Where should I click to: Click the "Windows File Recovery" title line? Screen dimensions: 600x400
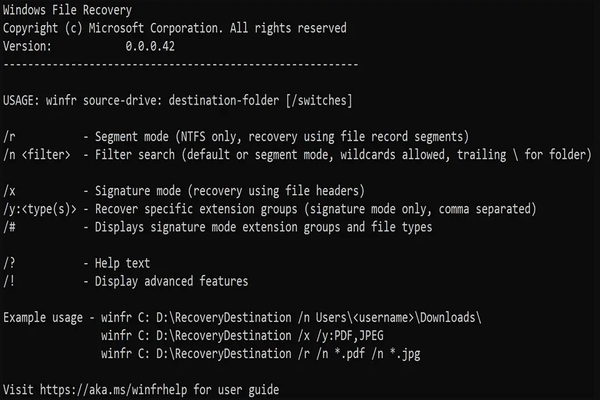point(64,10)
